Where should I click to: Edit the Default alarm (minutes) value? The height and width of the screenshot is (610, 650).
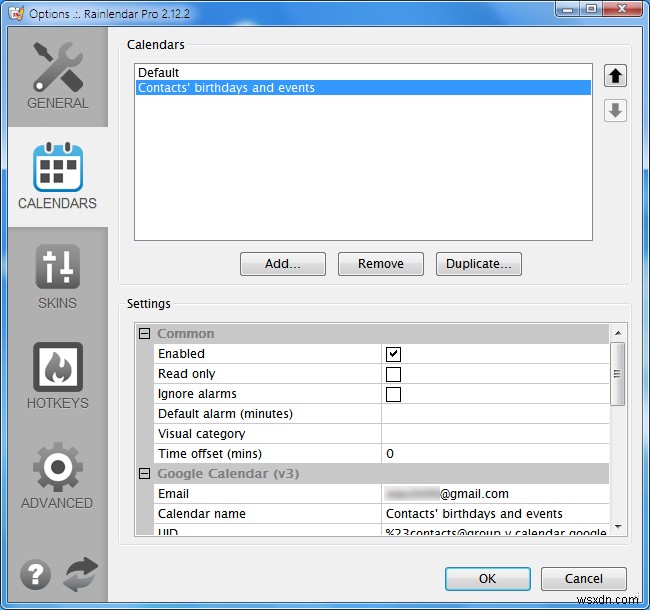(495, 414)
